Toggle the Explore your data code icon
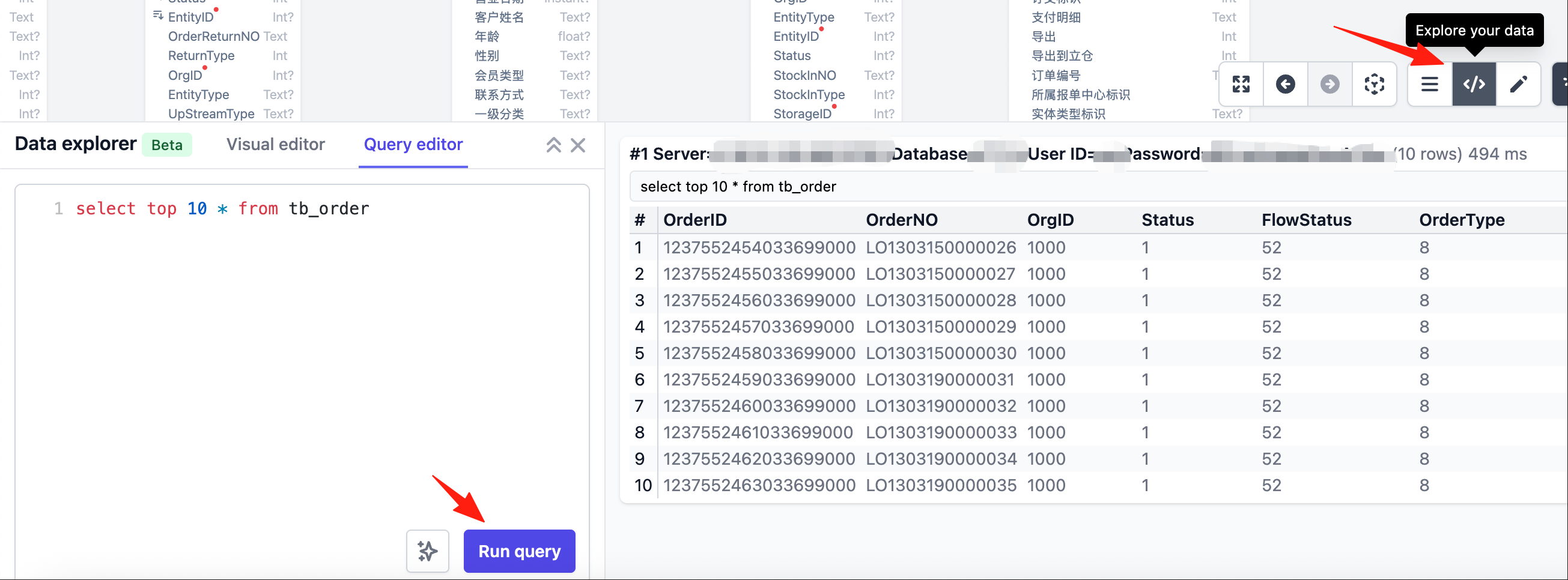This screenshot has height=580, width=1568. point(1474,84)
